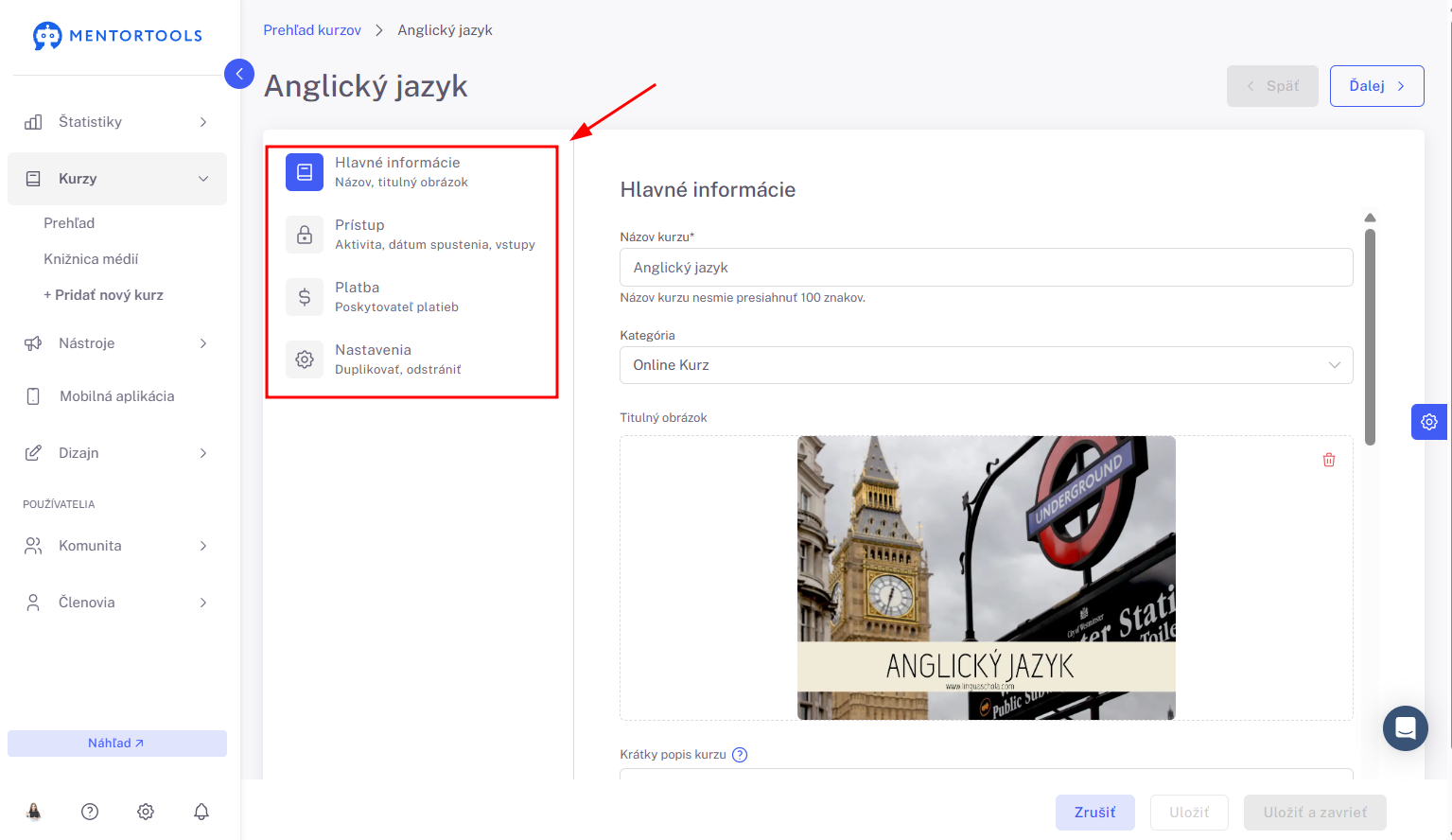1452x840 pixels.
Task: Expand the Štatistiky menu section
Action: [x=117, y=122]
